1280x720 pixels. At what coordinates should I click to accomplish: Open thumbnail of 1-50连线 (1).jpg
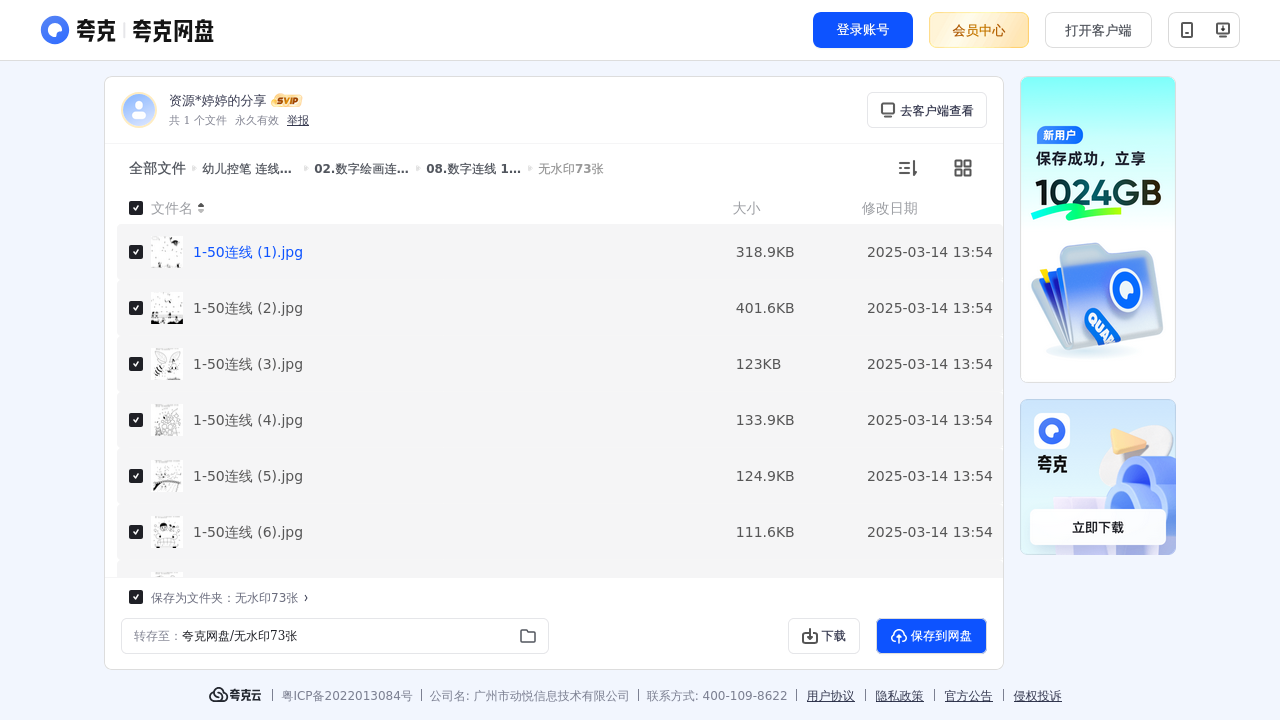point(167,252)
